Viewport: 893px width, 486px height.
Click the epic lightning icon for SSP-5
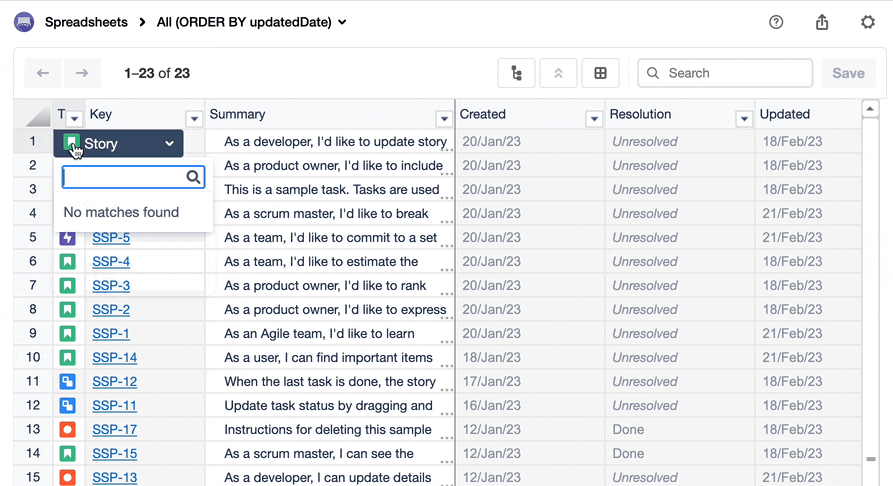[x=67, y=238]
